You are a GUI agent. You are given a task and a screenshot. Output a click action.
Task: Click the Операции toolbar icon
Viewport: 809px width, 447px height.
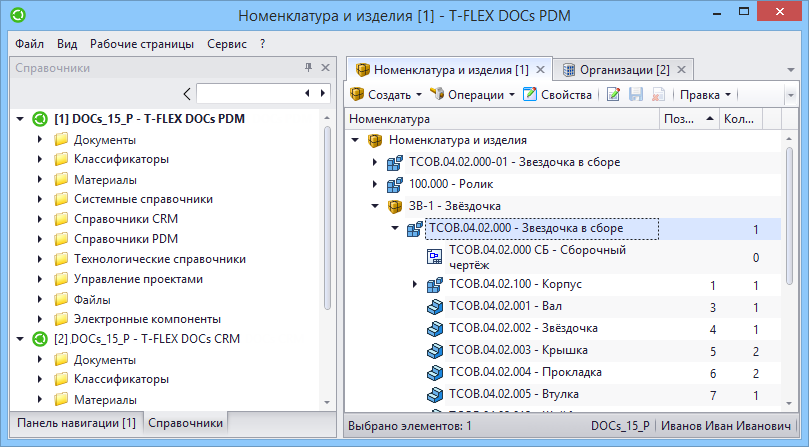coord(437,94)
